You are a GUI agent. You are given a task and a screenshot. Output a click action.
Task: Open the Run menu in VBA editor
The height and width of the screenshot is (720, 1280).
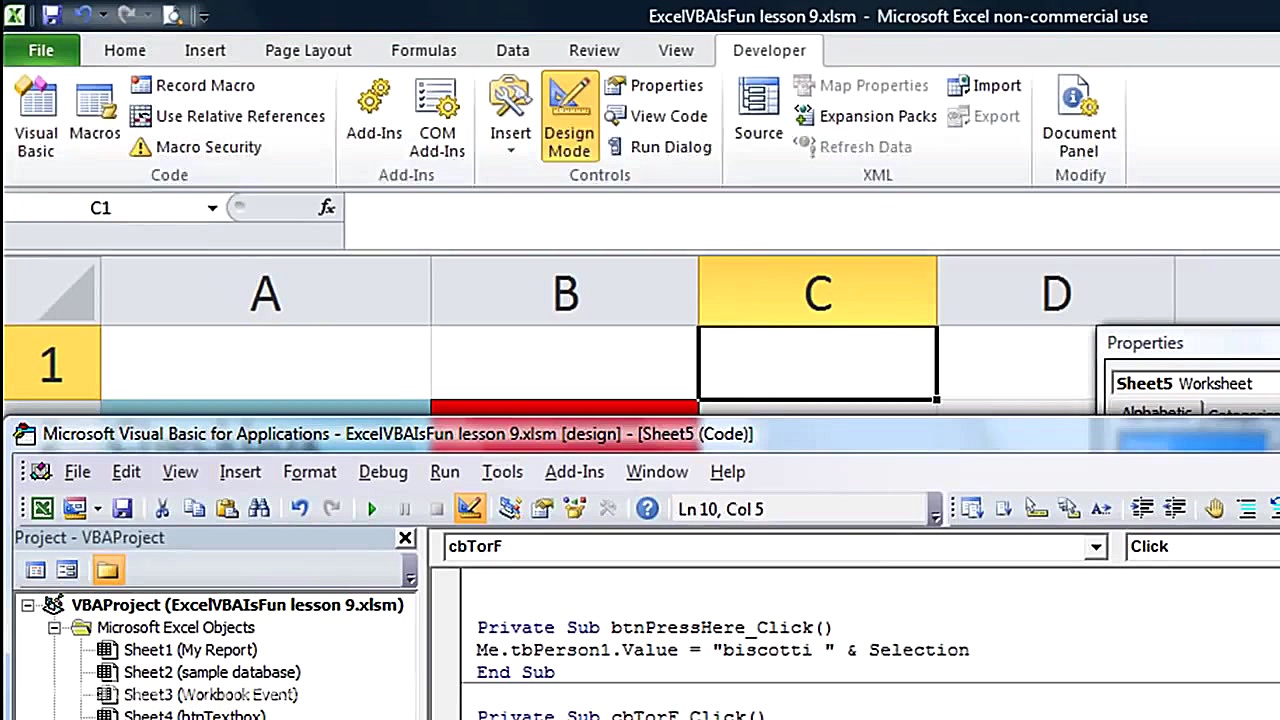445,472
